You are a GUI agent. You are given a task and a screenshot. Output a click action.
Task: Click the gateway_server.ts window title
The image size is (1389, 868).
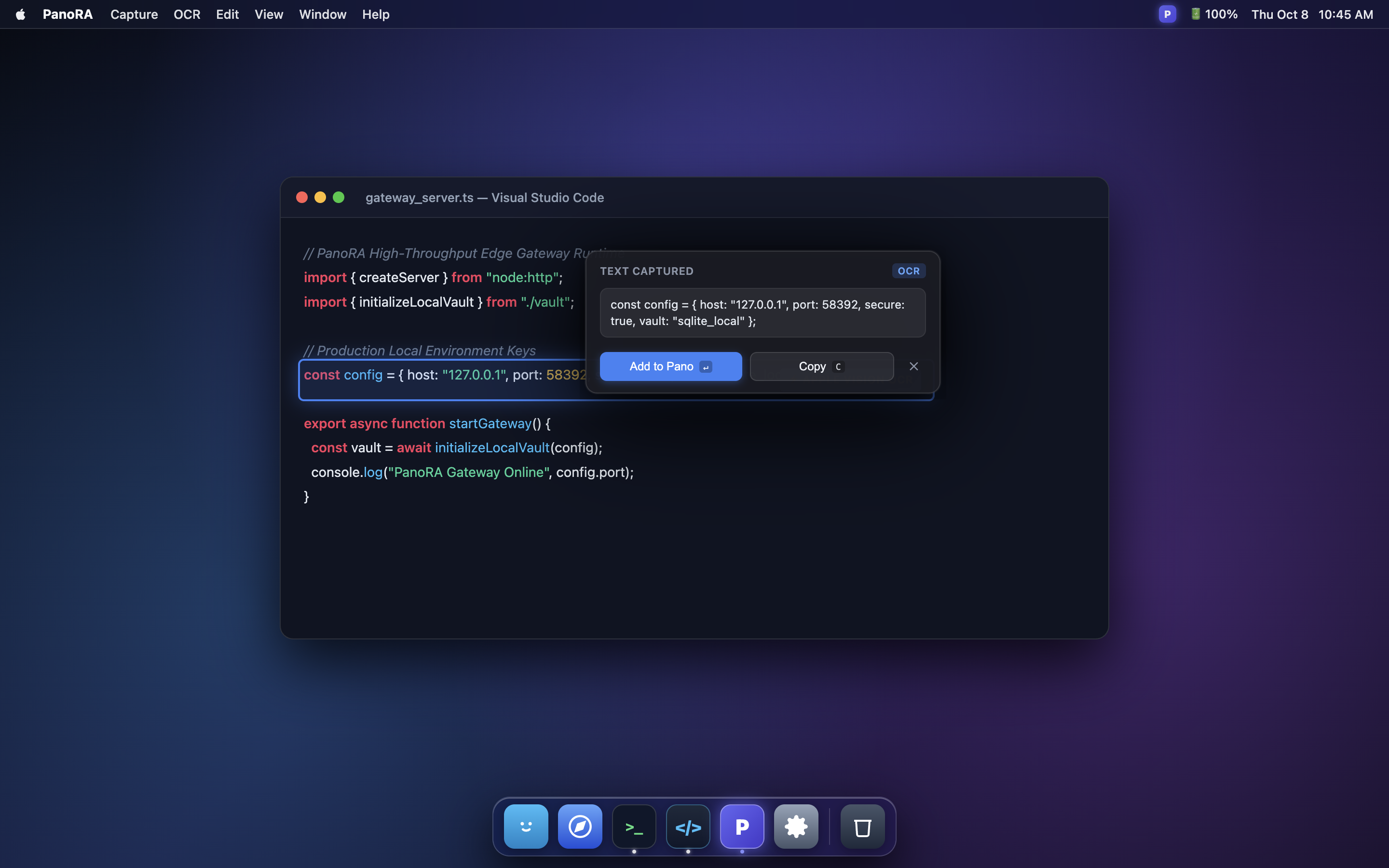484,198
